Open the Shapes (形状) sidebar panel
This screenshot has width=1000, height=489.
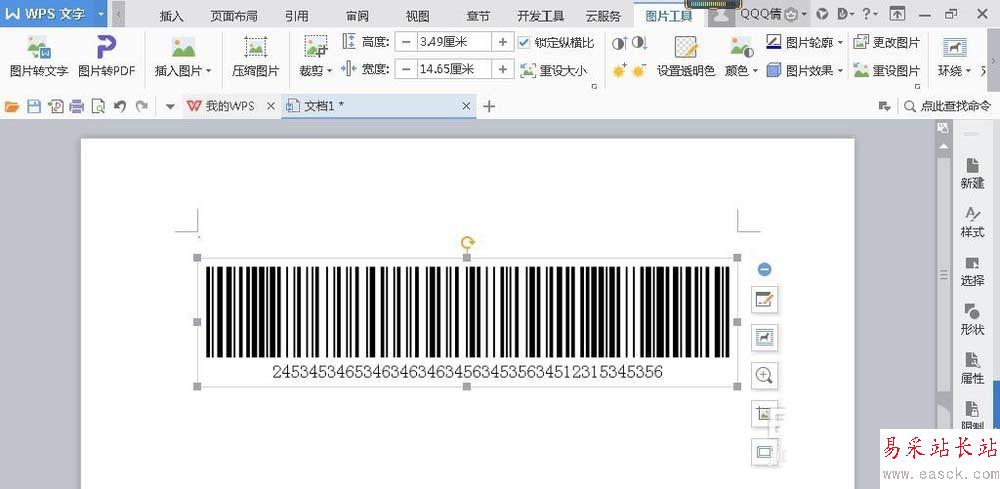pyautogui.click(x=972, y=319)
